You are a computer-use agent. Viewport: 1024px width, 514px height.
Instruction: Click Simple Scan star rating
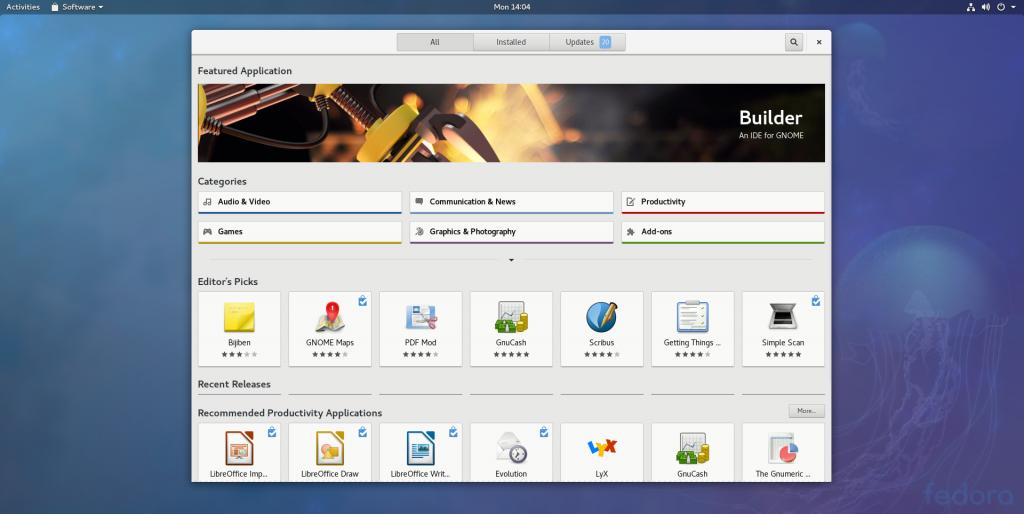(783, 355)
